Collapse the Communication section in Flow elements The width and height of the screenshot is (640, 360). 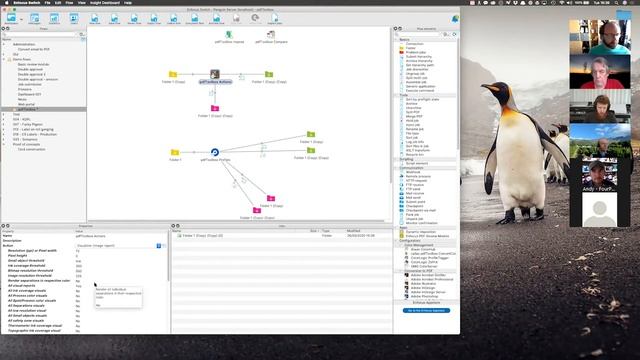(x=396, y=168)
